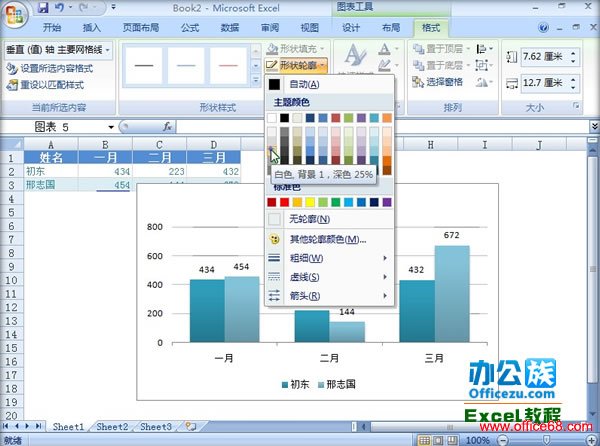Open the 形状填充 dropdown

296,49
